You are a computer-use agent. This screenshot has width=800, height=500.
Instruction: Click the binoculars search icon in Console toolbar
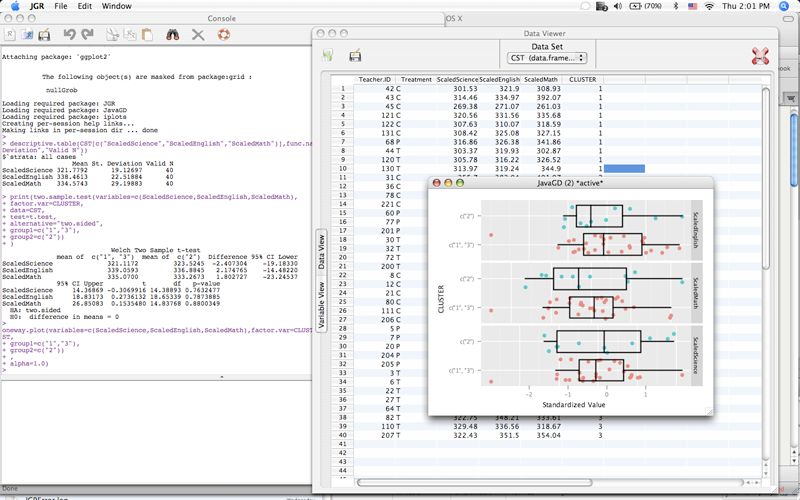[x=172, y=35]
